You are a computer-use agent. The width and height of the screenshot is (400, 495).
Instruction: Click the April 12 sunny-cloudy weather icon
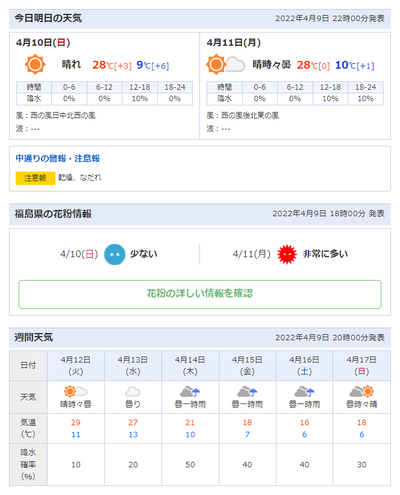click(76, 391)
